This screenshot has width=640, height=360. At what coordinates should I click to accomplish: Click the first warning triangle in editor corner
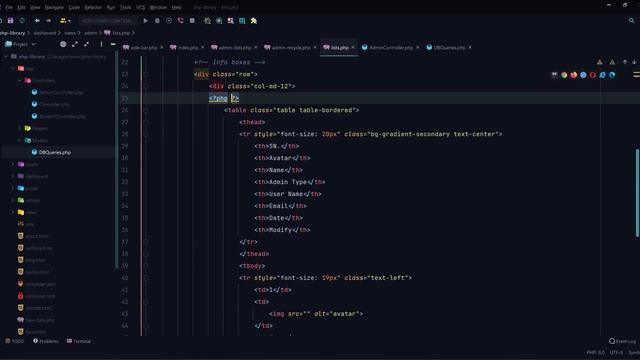600,62
